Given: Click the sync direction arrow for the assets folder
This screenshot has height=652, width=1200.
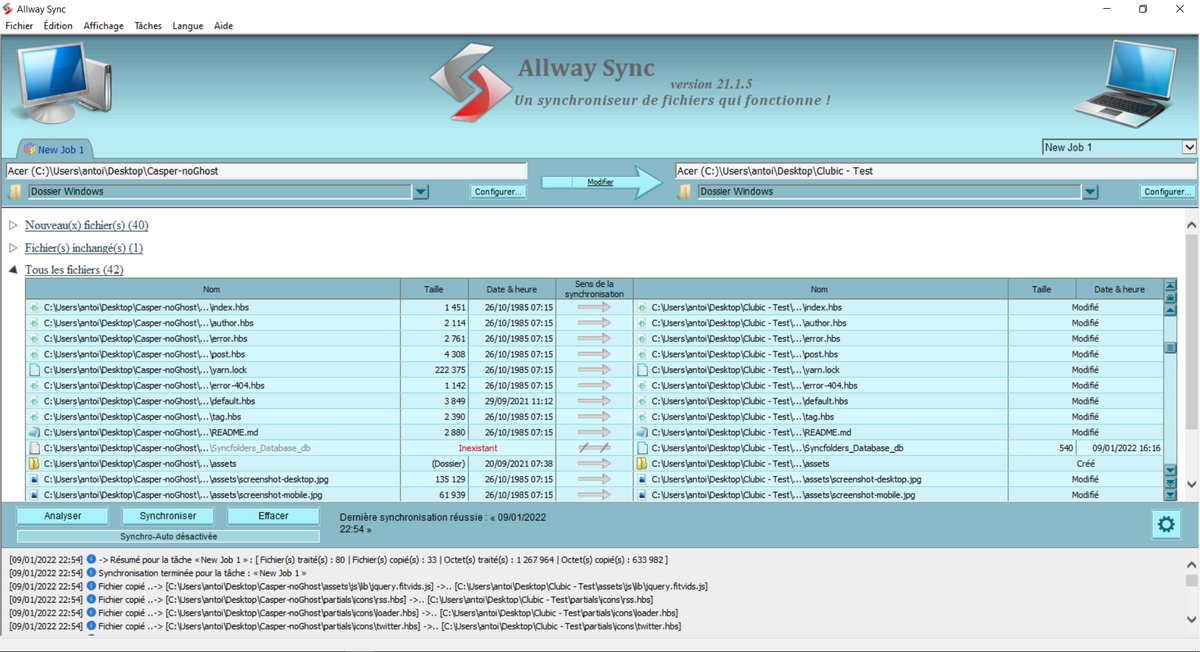Looking at the screenshot, I should click(x=594, y=464).
